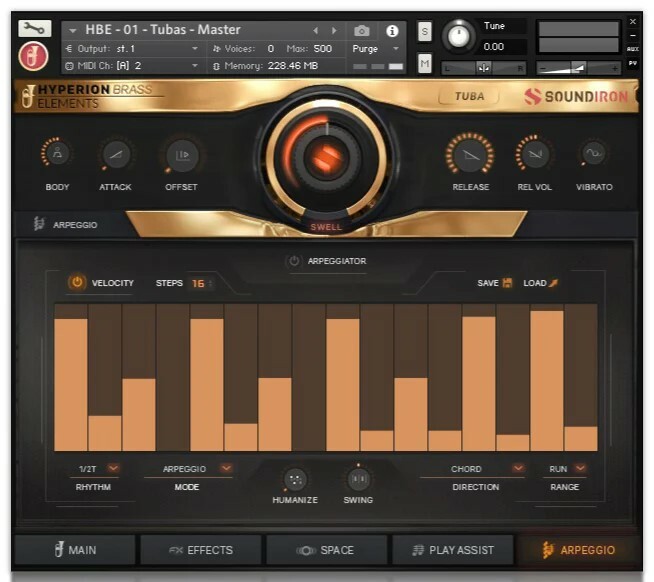
Task: Adjust the Vibrato knob
Action: 594,153
